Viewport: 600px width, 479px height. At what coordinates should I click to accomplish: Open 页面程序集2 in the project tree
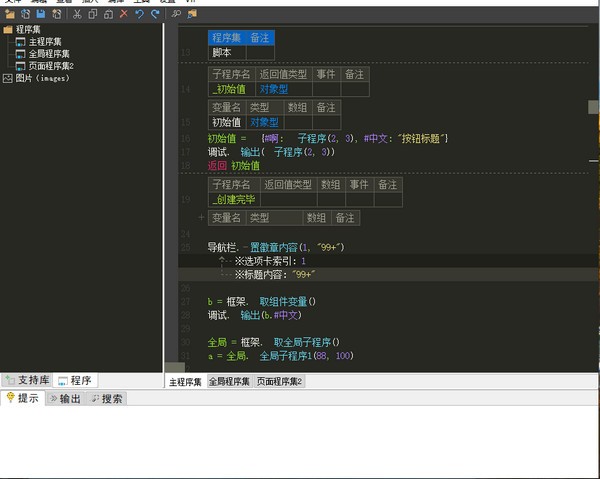click(x=51, y=66)
